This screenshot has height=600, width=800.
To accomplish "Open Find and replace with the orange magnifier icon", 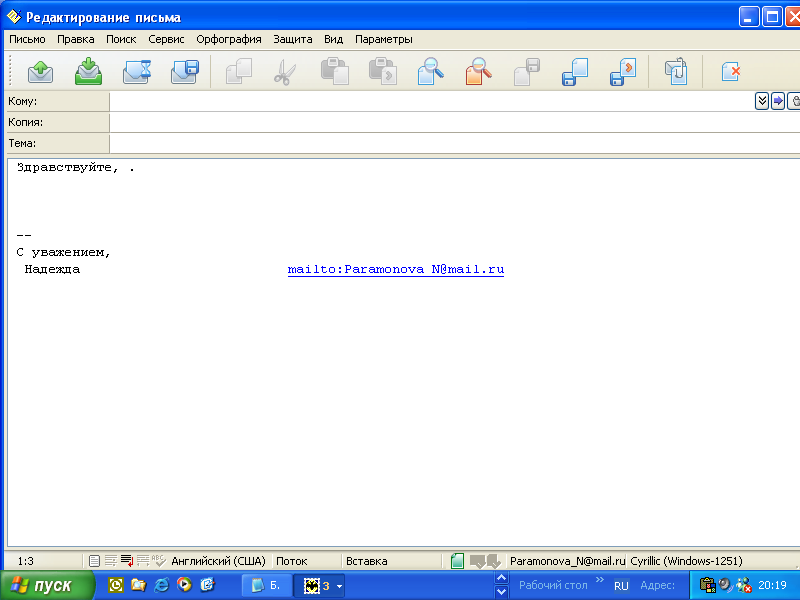I will [479, 71].
